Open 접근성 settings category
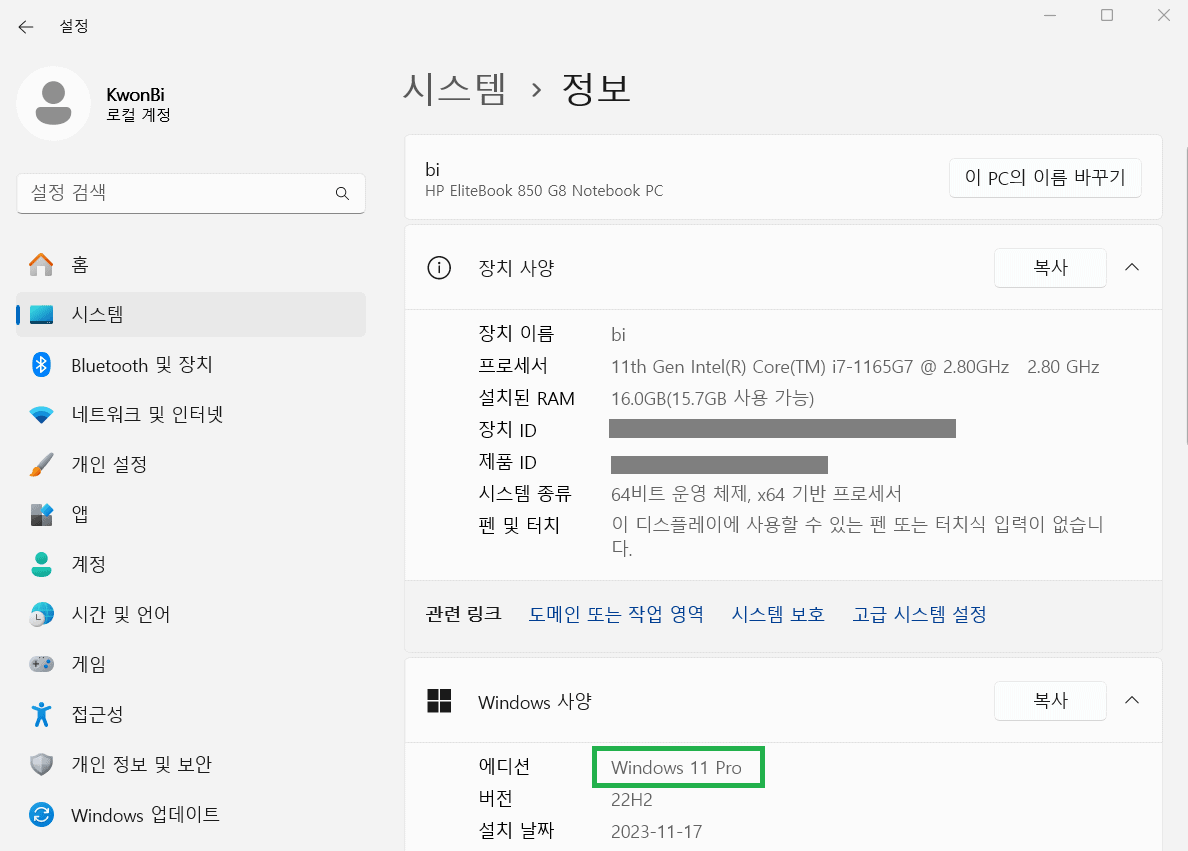The height and width of the screenshot is (851, 1188). pos(191,714)
